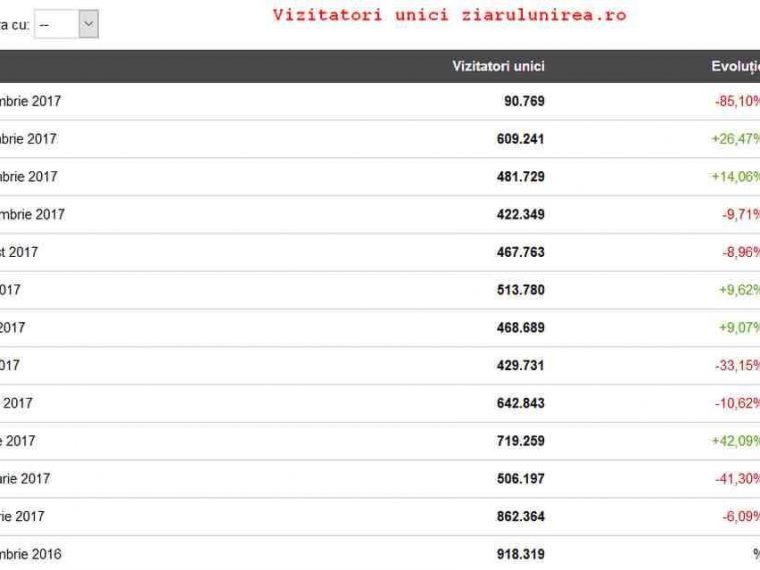The height and width of the screenshot is (570, 760).
Task: Click the red ziarulunirea.ro title text
Action: (x=449, y=15)
